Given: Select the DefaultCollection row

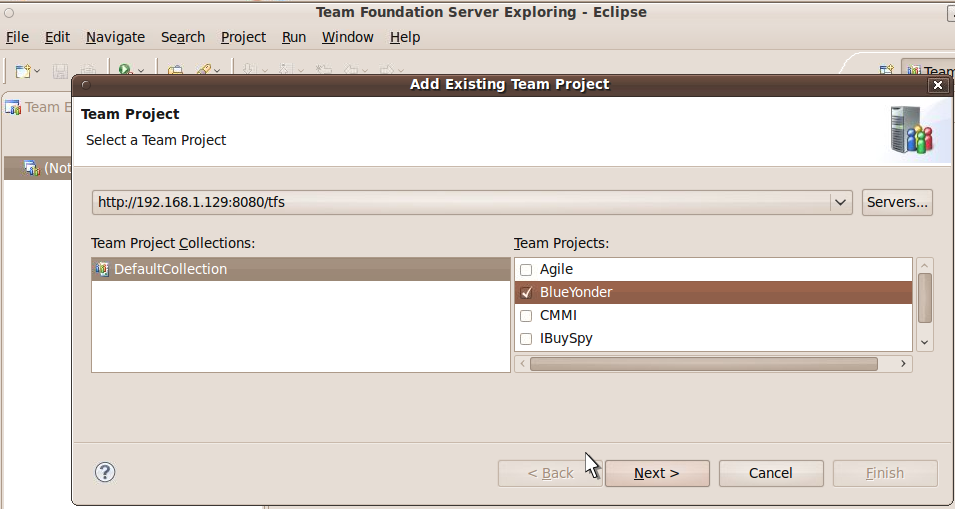Looking at the screenshot, I should pyautogui.click(x=301, y=269).
